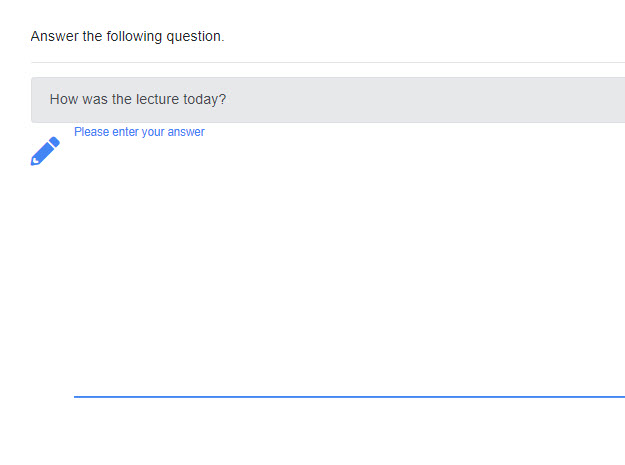Click the 'Please enter your answer' label
Viewport: 625px width, 465px height.
pos(139,132)
